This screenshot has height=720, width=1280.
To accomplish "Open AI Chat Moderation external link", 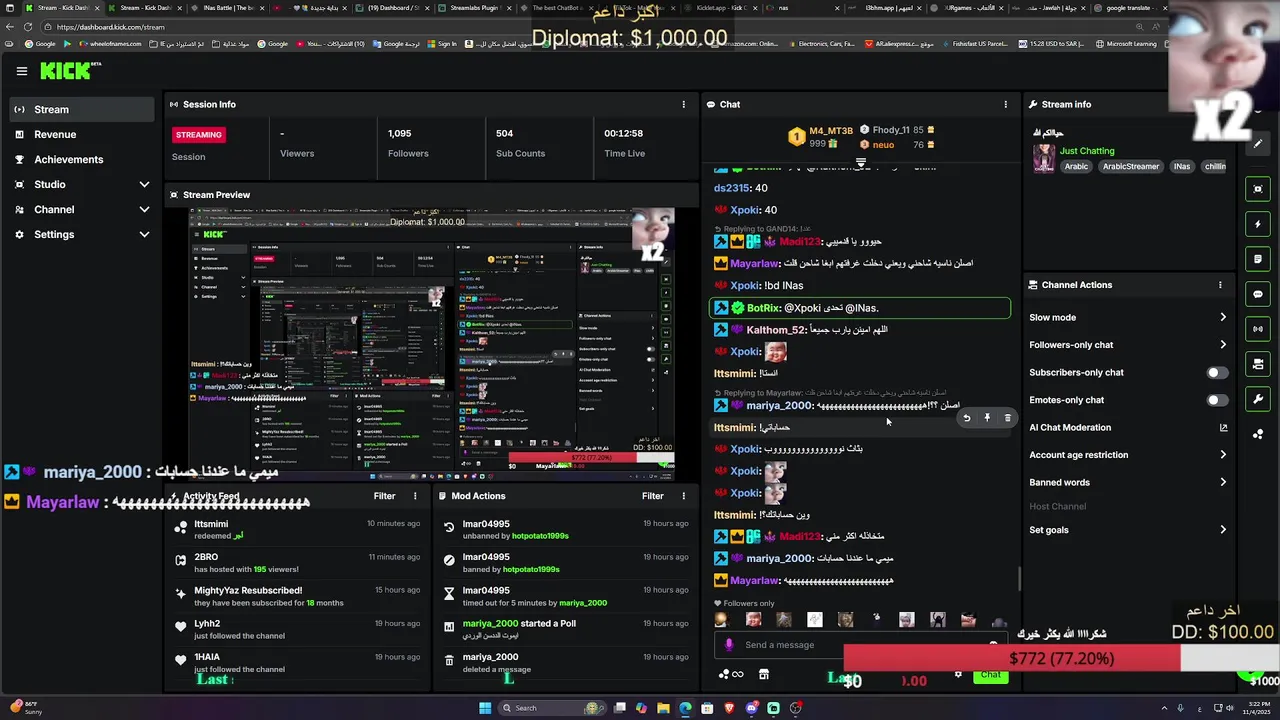I will point(1223,427).
